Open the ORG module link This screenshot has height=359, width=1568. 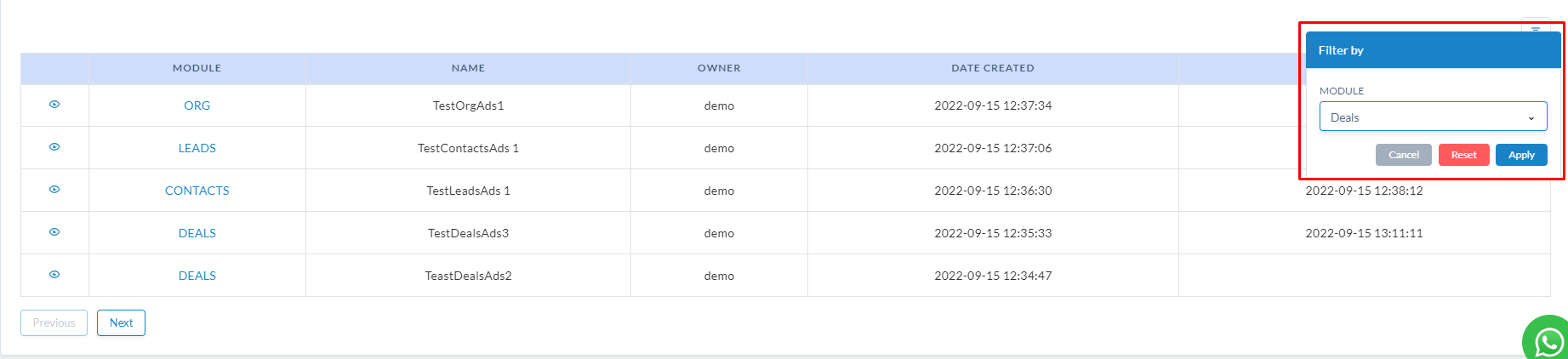(197, 105)
